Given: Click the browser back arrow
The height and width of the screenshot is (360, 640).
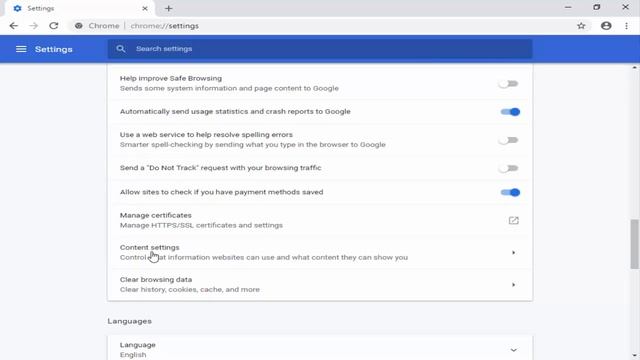Looking at the screenshot, I should [x=13, y=26].
